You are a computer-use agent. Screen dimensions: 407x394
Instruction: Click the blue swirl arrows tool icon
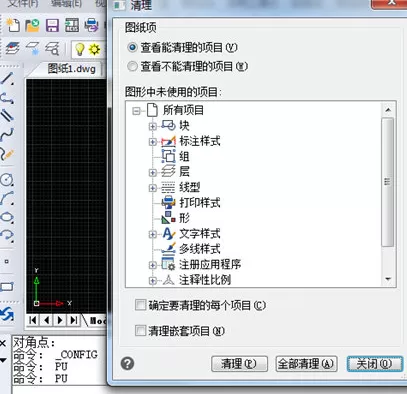[x=7, y=314]
